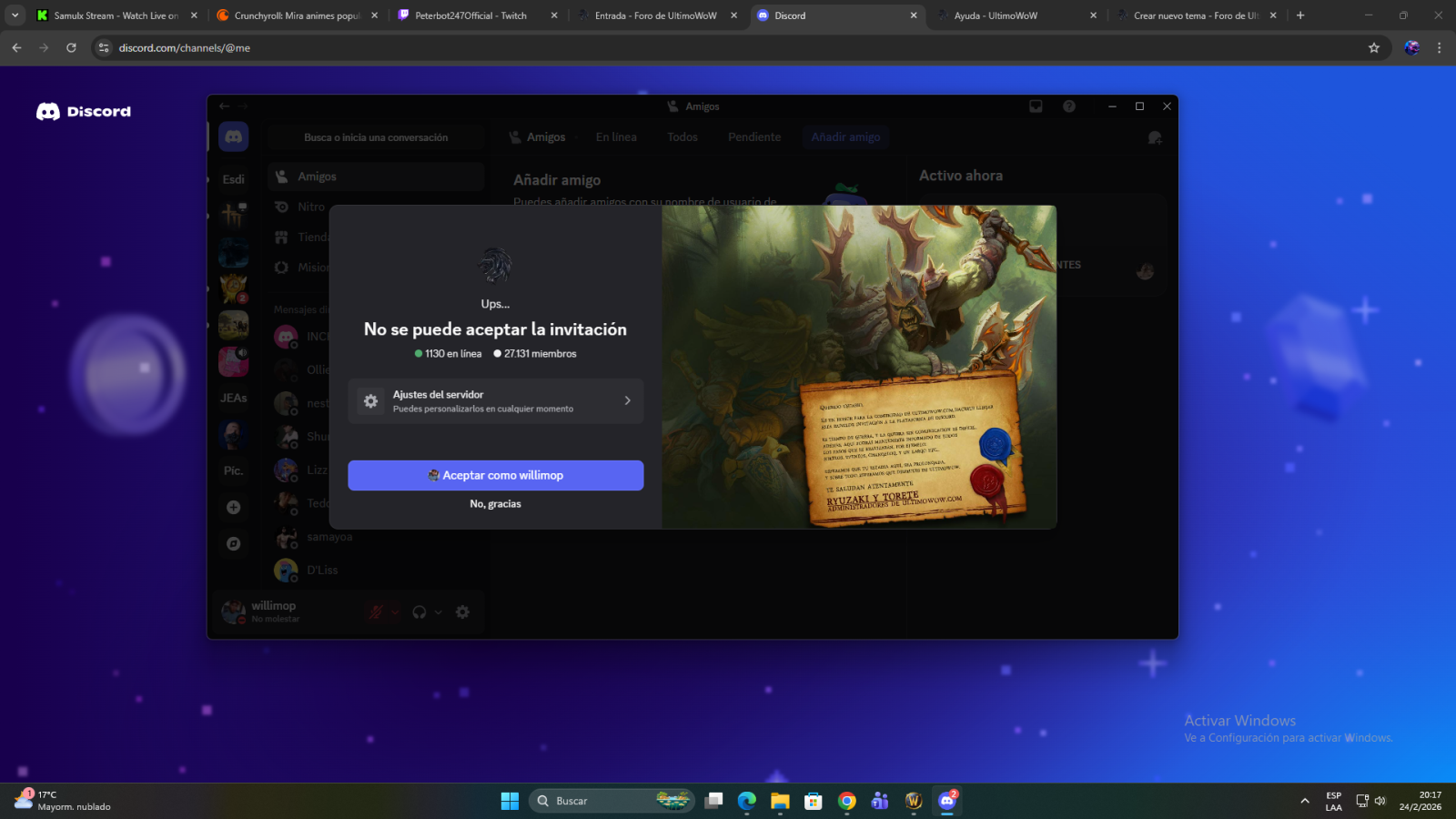Toggle headphones deafen in user panel
This screenshot has width=1456, height=819.
[420, 612]
